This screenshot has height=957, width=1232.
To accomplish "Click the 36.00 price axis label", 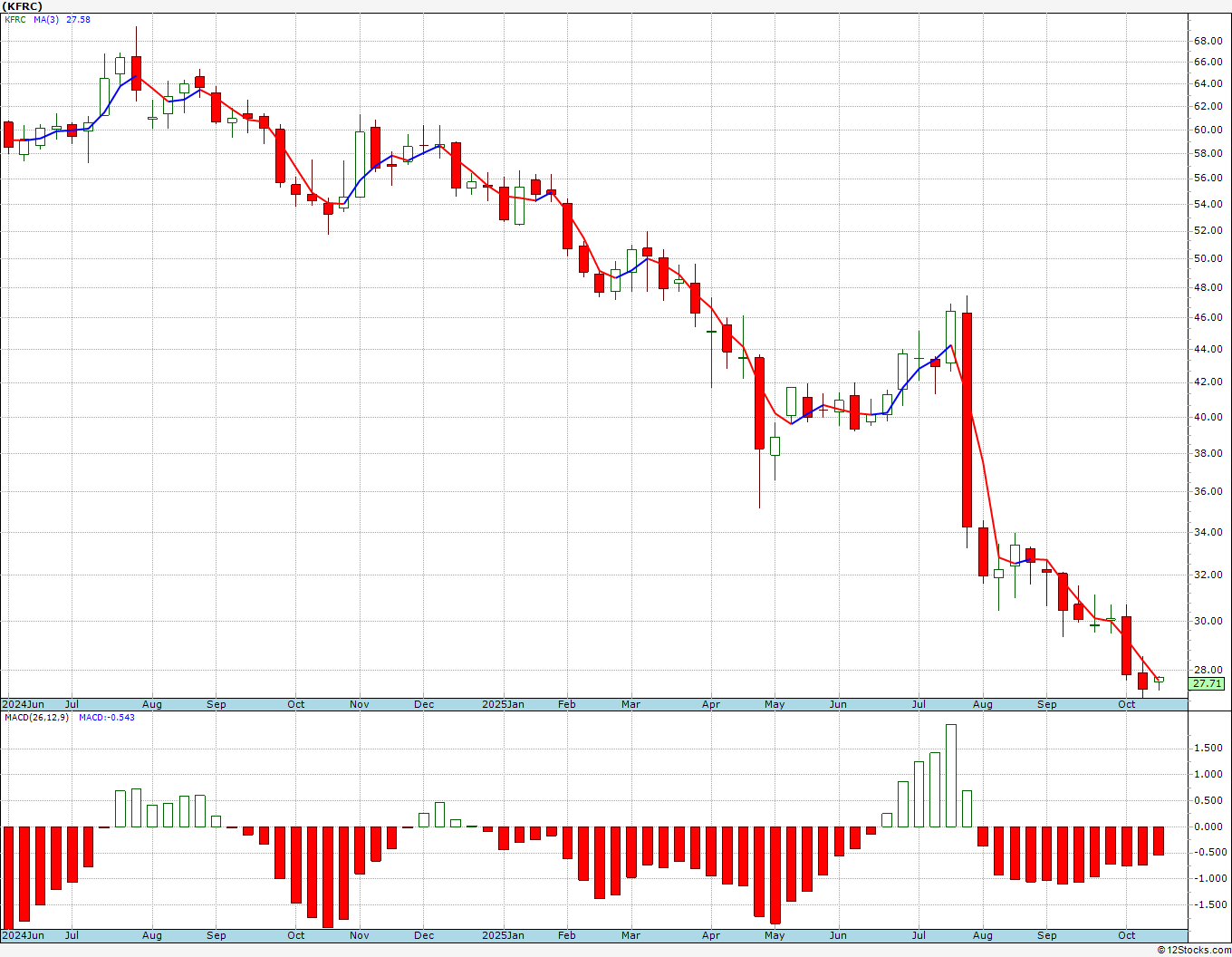I will 1208,492.
